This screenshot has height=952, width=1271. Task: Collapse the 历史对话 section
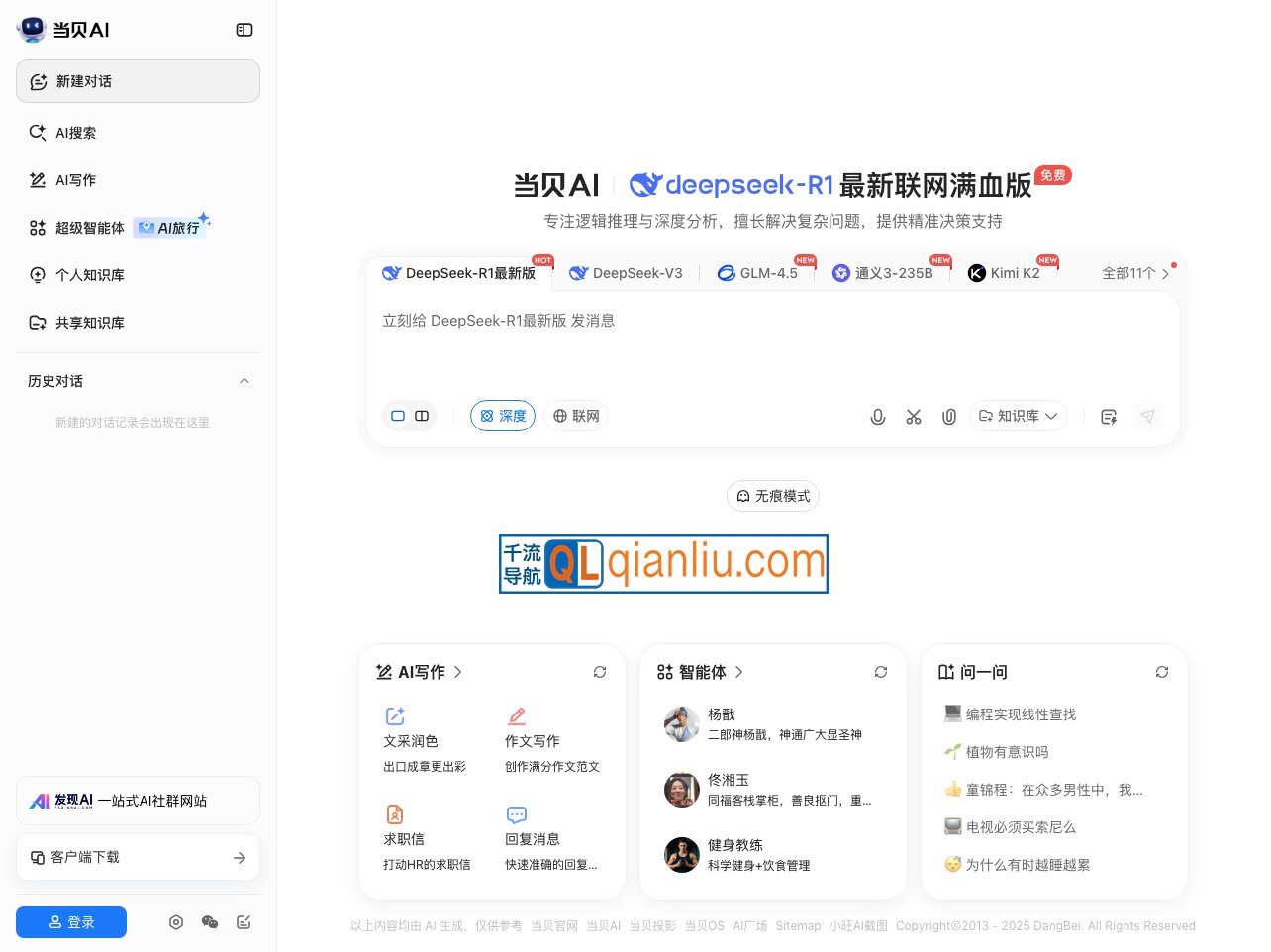pos(244,381)
